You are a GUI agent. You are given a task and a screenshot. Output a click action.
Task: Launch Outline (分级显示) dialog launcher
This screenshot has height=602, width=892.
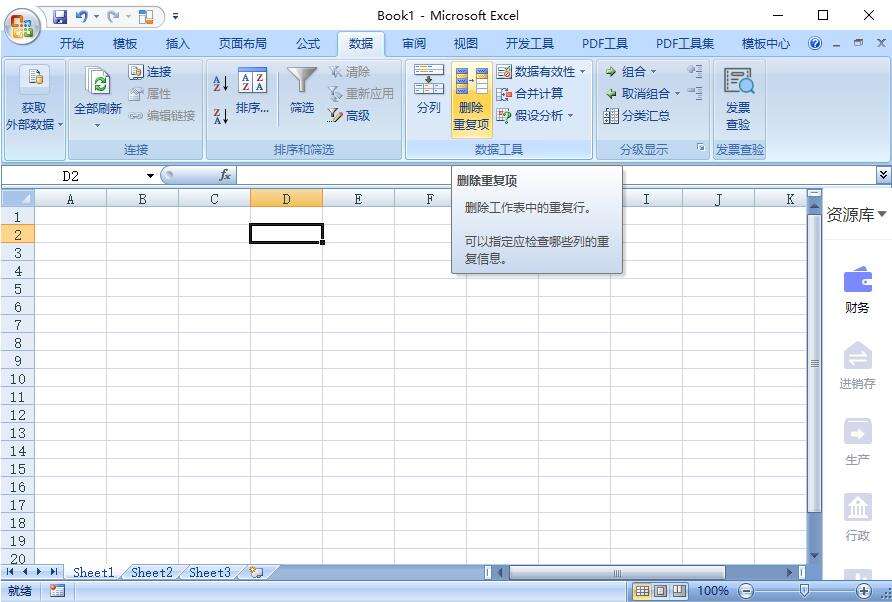[x=701, y=148]
